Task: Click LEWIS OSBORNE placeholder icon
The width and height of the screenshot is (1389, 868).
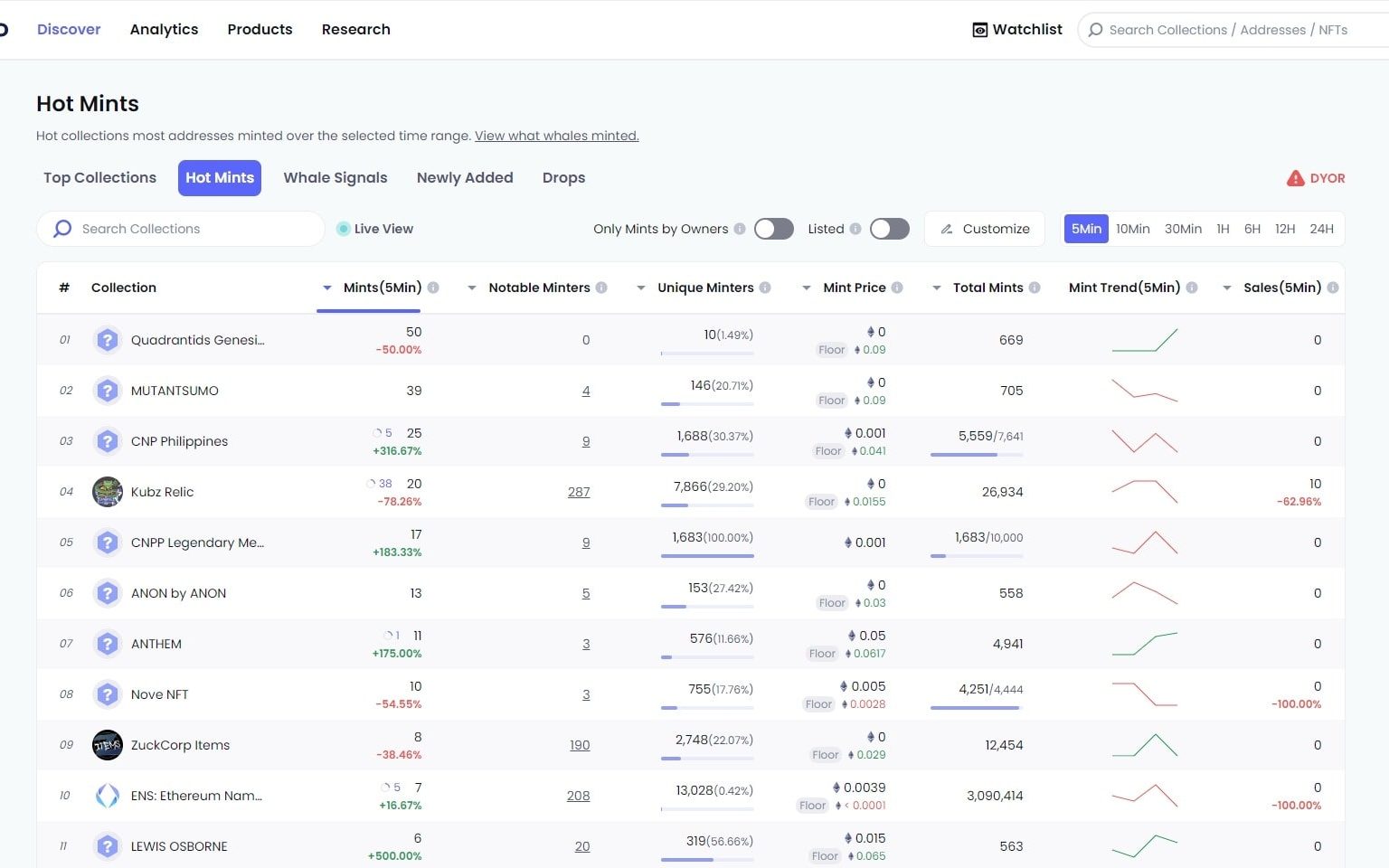Action: [x=108, y=846]
